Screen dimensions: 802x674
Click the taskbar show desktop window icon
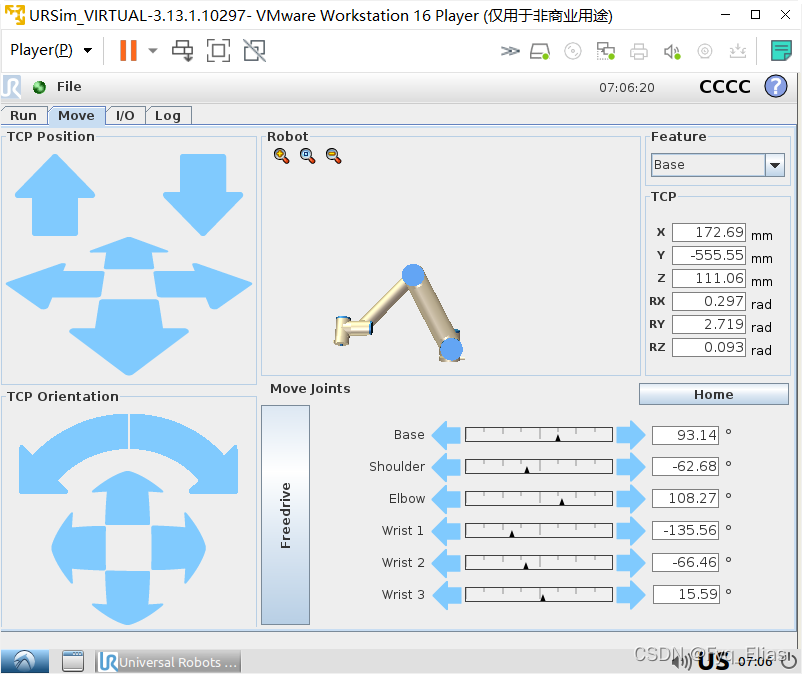click(x=73, y=661)
